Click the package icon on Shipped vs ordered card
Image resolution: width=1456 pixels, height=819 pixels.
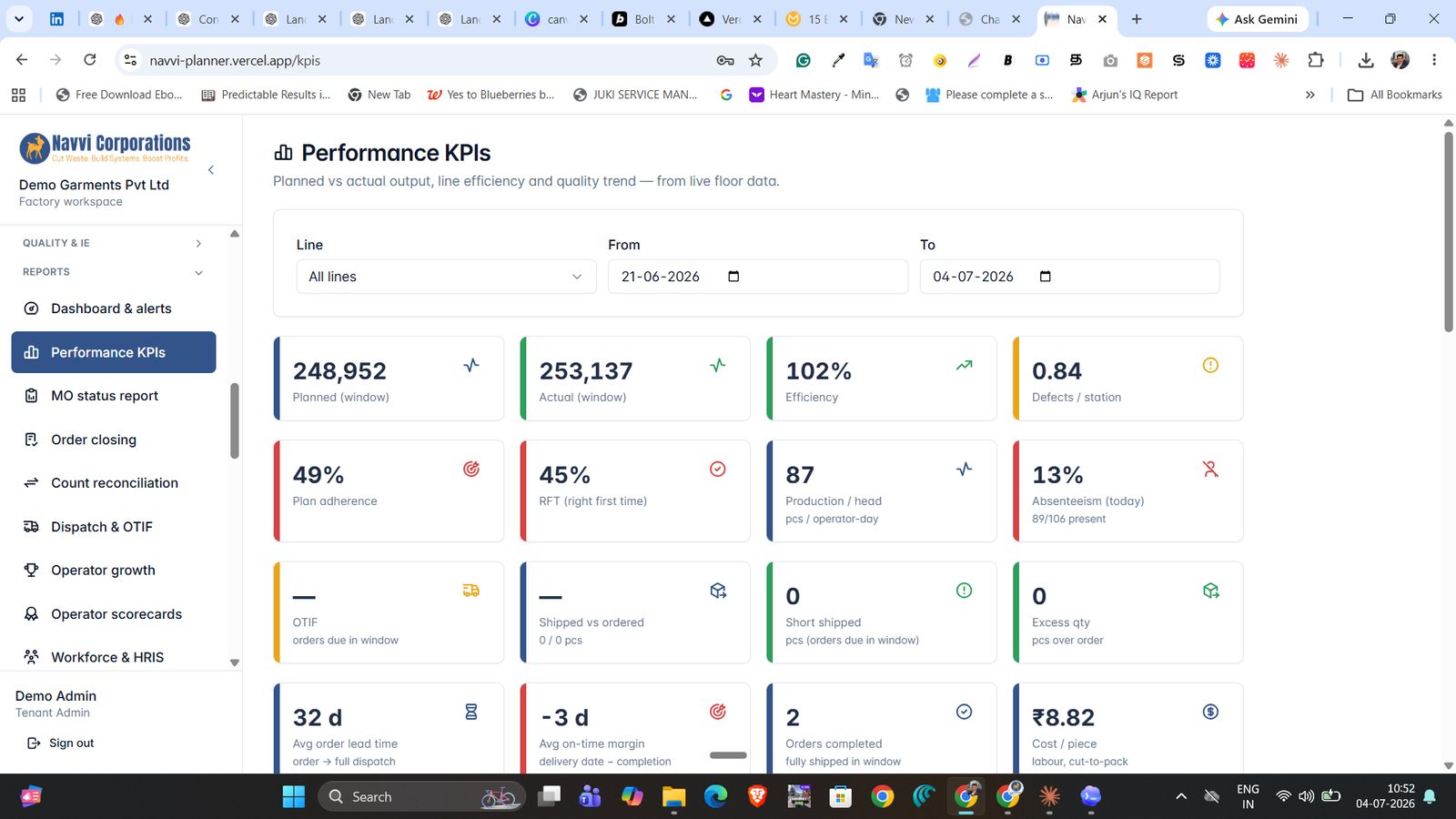coord(718,591)
